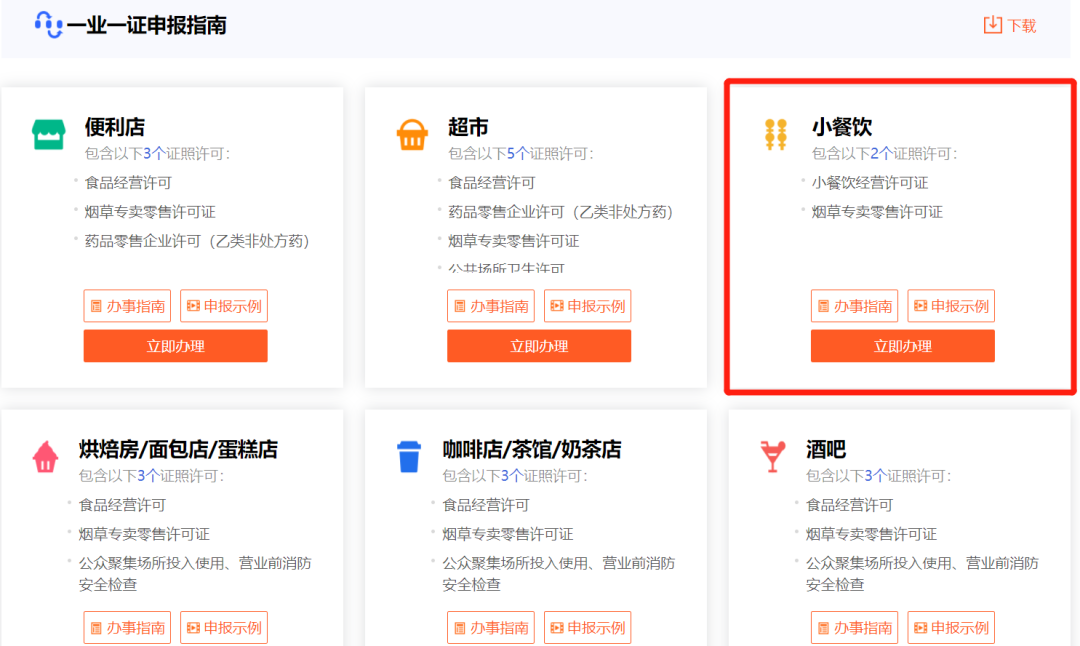The width and height of the screenshot is (1080, 646).
Task: View 申报示例 for 烘焙房/面包店/蛋糕店
Action: click(223, 627)
